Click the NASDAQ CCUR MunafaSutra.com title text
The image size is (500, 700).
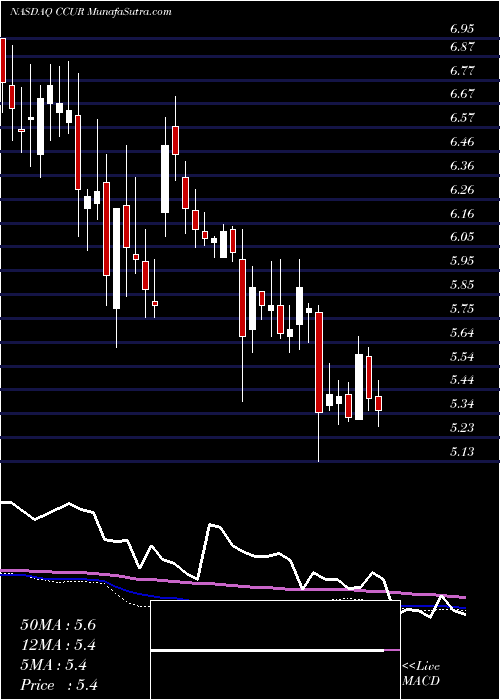(91, 12)
